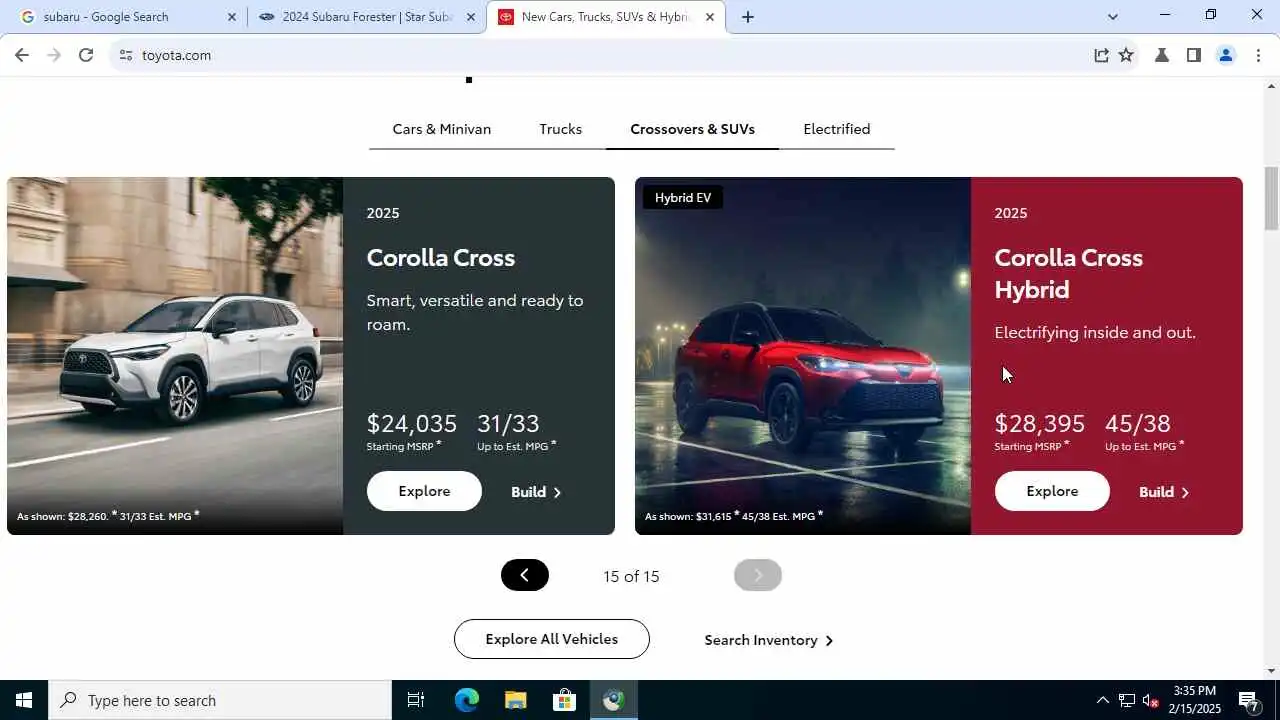
Task: Click the 31/33 MPG value
Action: (x=508, y=423)
